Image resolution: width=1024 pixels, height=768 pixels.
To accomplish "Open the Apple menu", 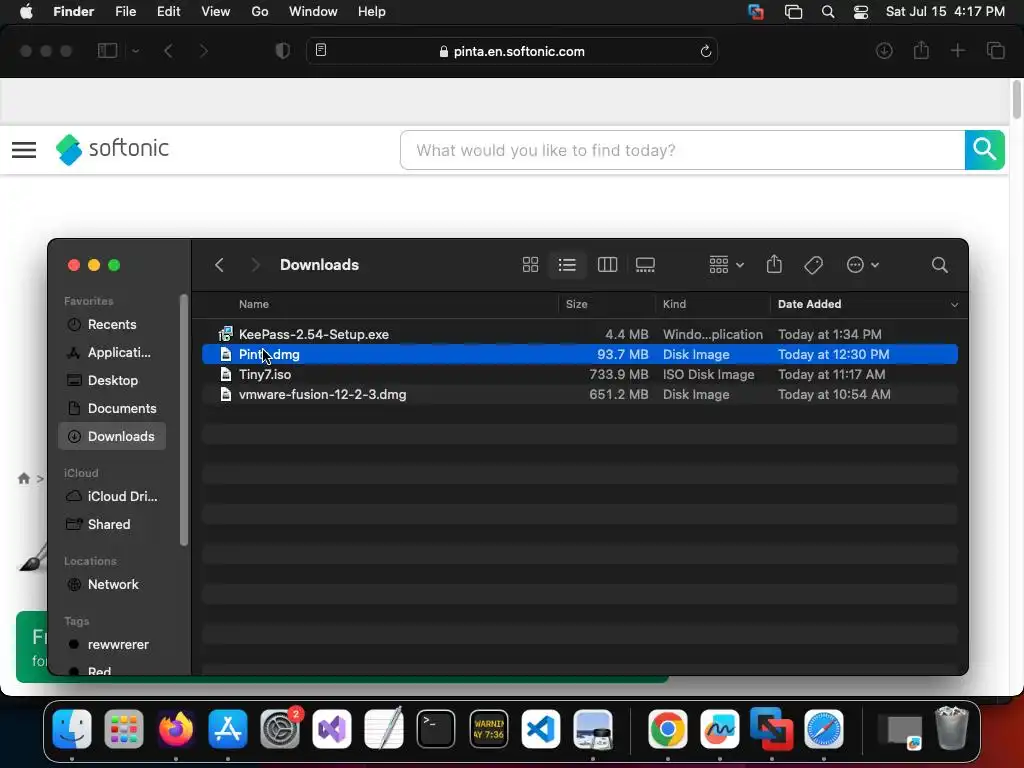I will [x=26, y=12].
